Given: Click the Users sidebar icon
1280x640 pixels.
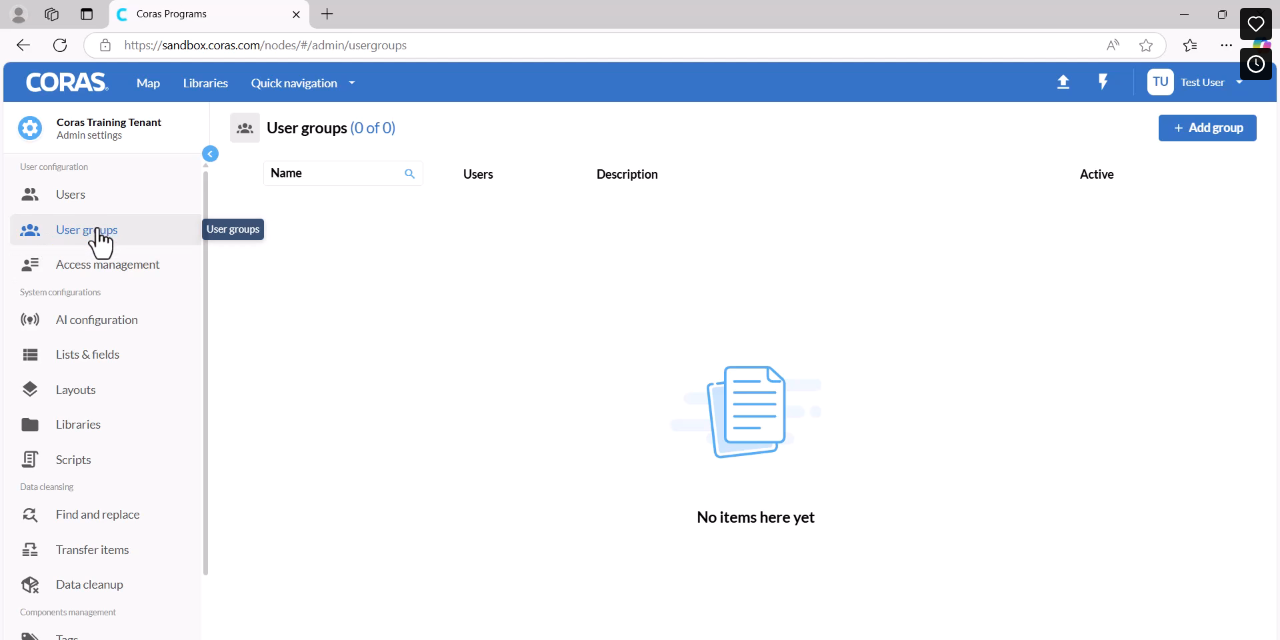Looking at the screenshot, I should 30,195.
